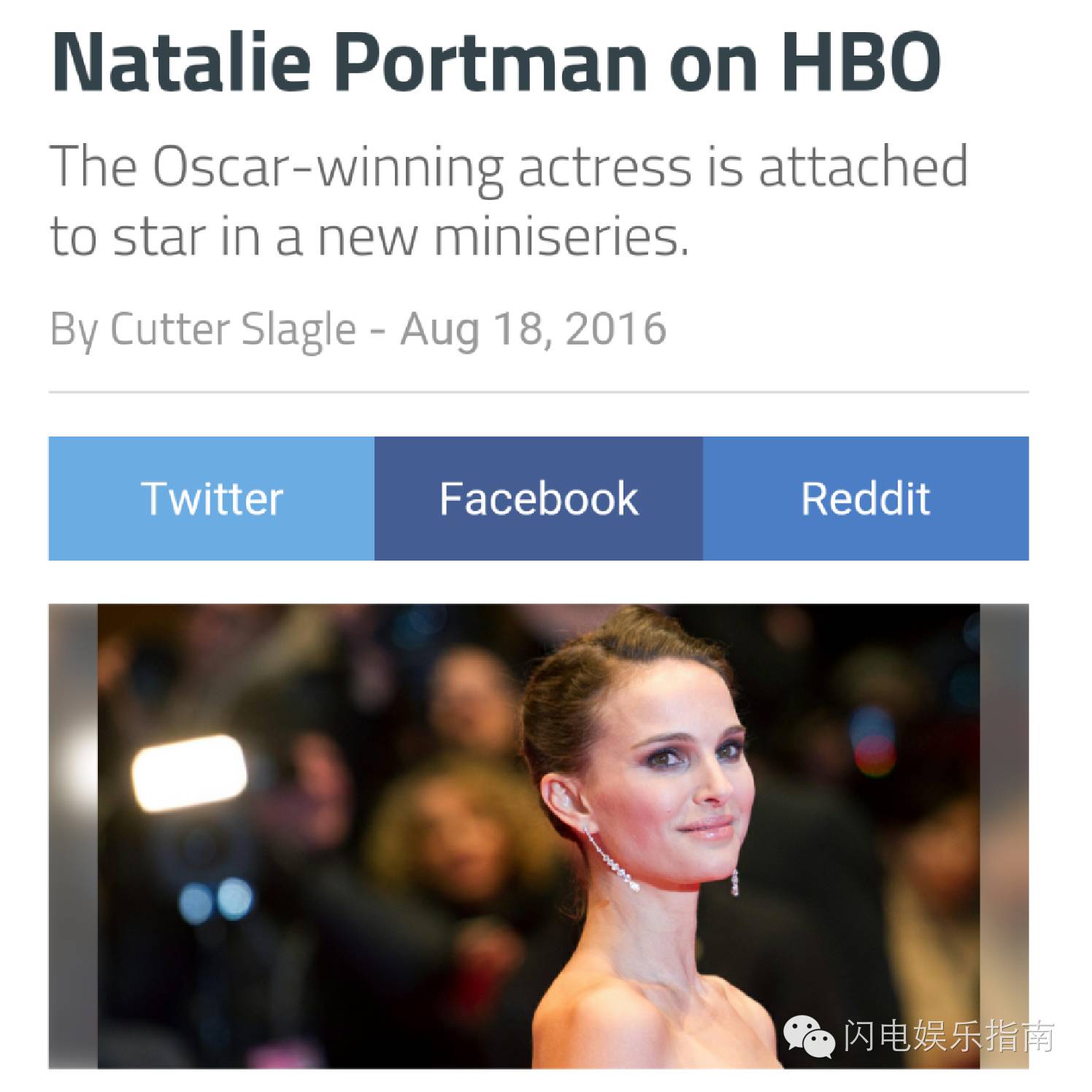Share the article on Facebook
Screen dimensions: 1092x1092
click(539, 499)
